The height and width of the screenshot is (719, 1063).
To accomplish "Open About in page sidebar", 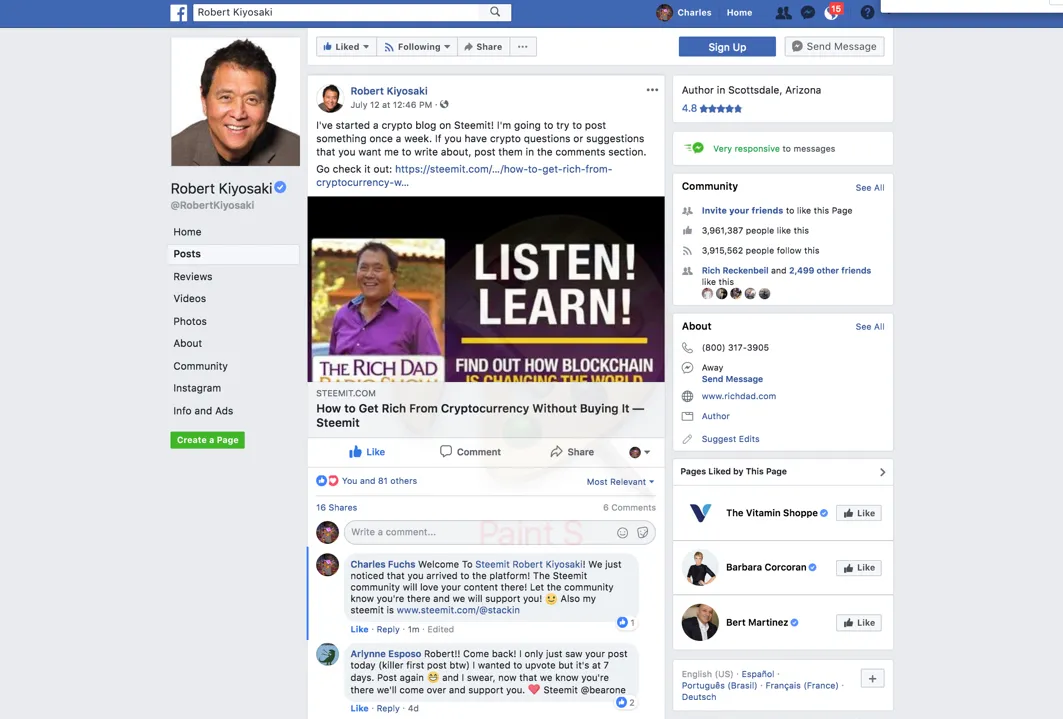I will tap(187, 343).
